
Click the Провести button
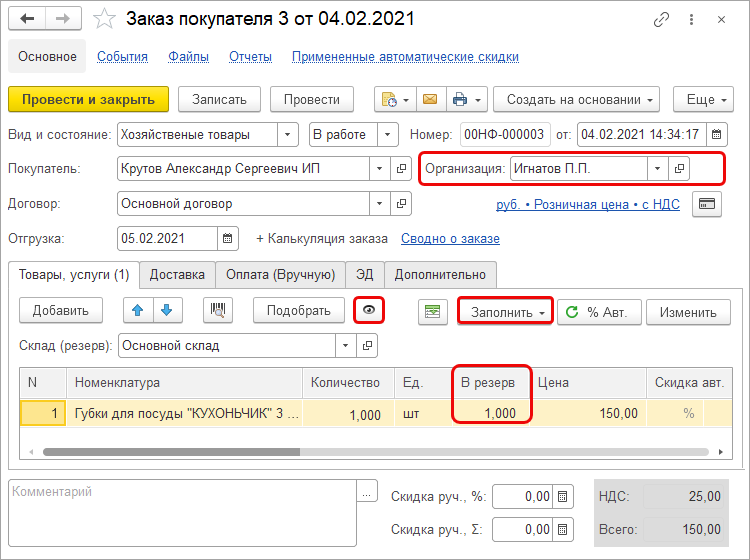point(312,99)
